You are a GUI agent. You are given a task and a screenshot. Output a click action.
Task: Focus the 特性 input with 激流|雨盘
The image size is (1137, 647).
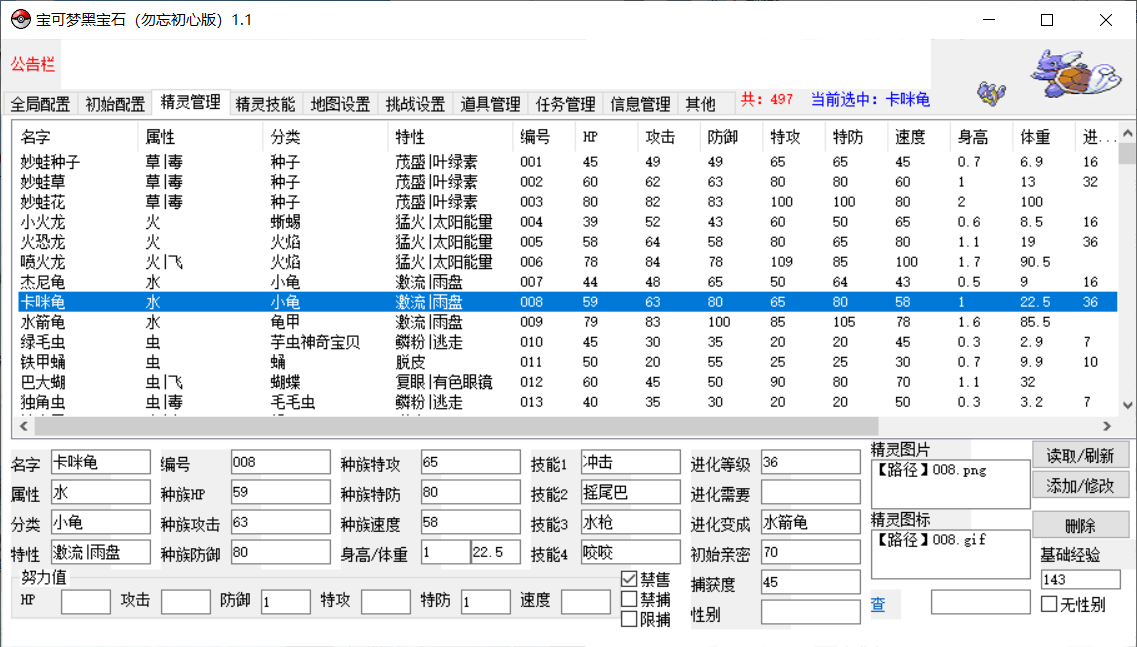100,553
